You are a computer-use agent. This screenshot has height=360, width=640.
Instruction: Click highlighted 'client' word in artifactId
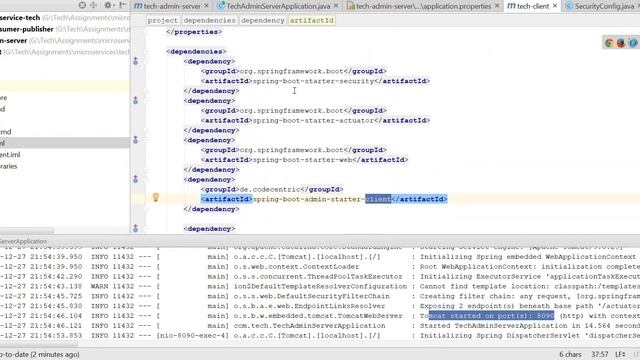coord(378,199)
